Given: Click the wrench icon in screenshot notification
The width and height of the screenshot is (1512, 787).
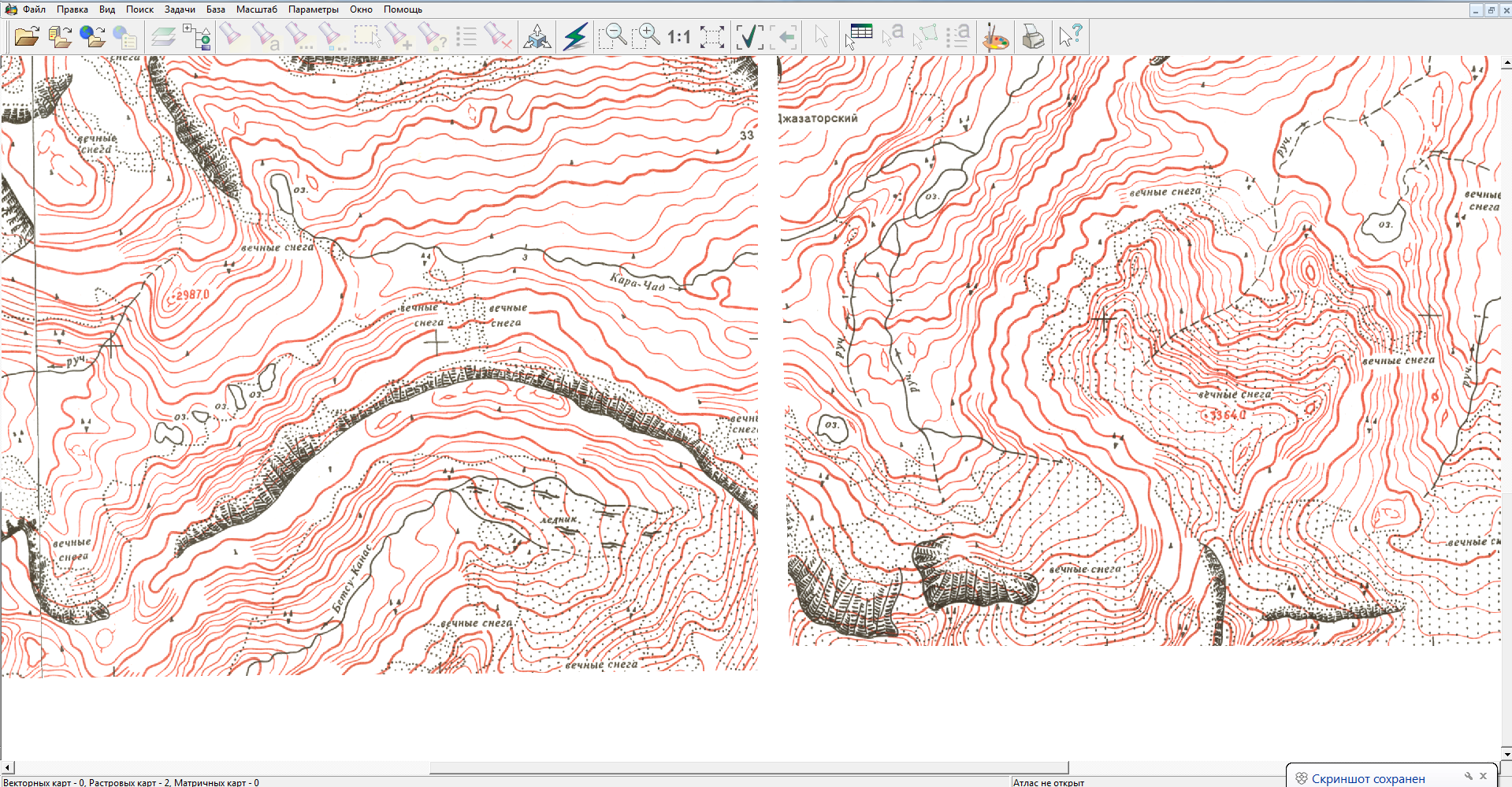Looking at the screenshot, I should [1468, 777].
